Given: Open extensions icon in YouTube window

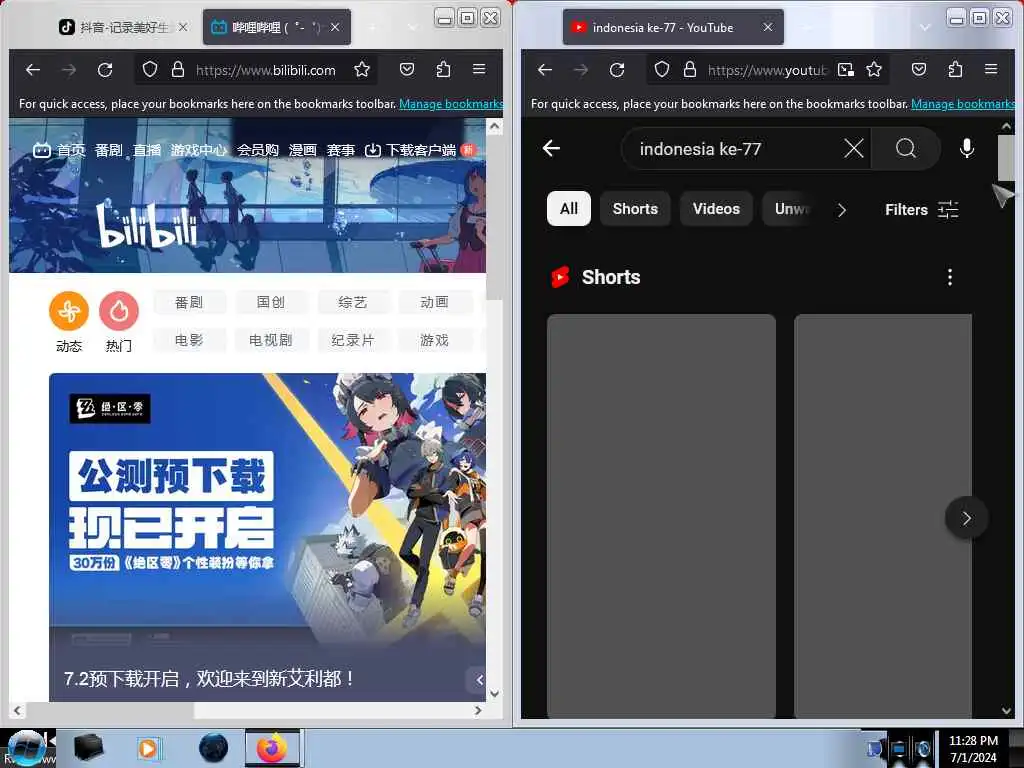Looking at the screenshot, I should (955, 69).
